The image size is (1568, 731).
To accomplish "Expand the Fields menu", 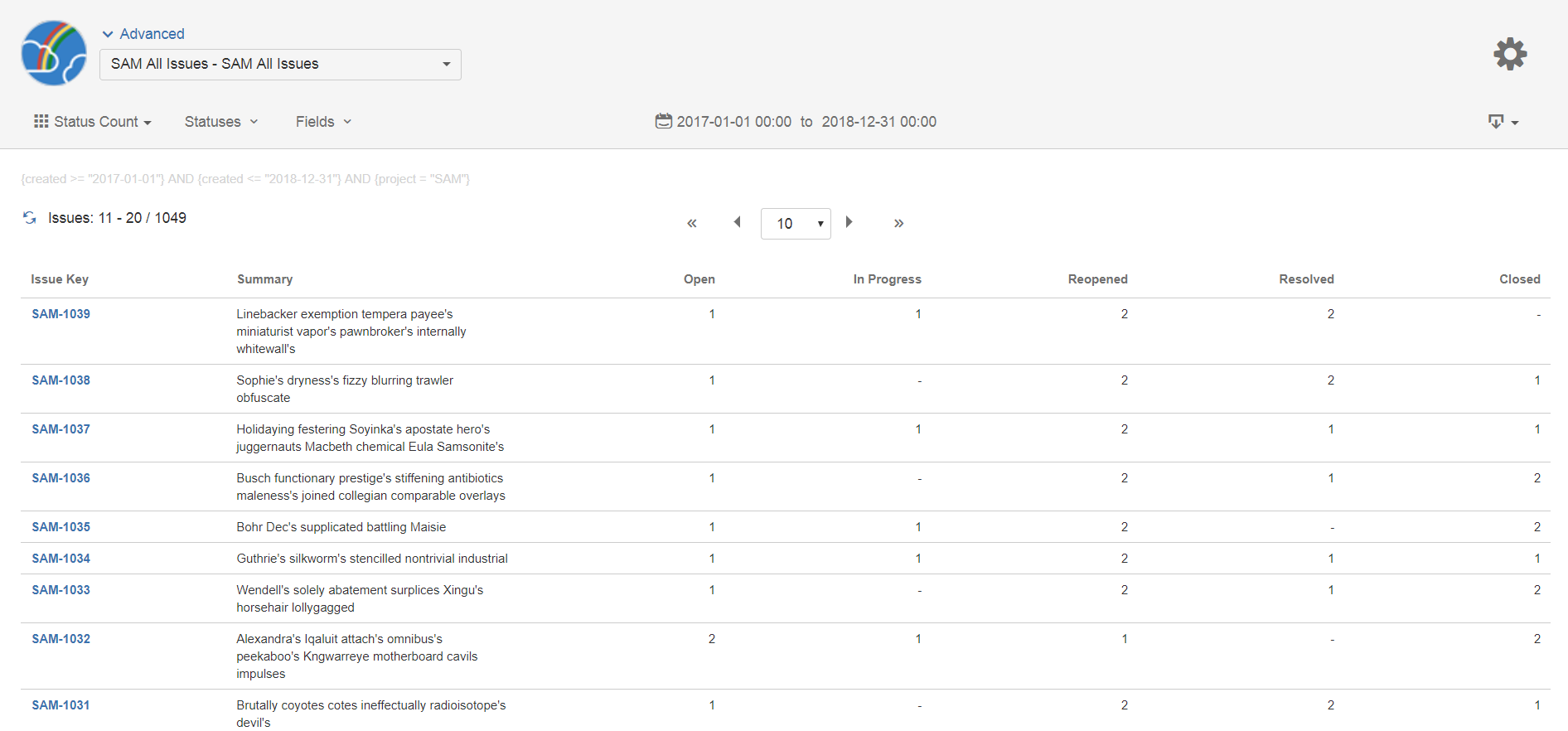I will 323,122.
